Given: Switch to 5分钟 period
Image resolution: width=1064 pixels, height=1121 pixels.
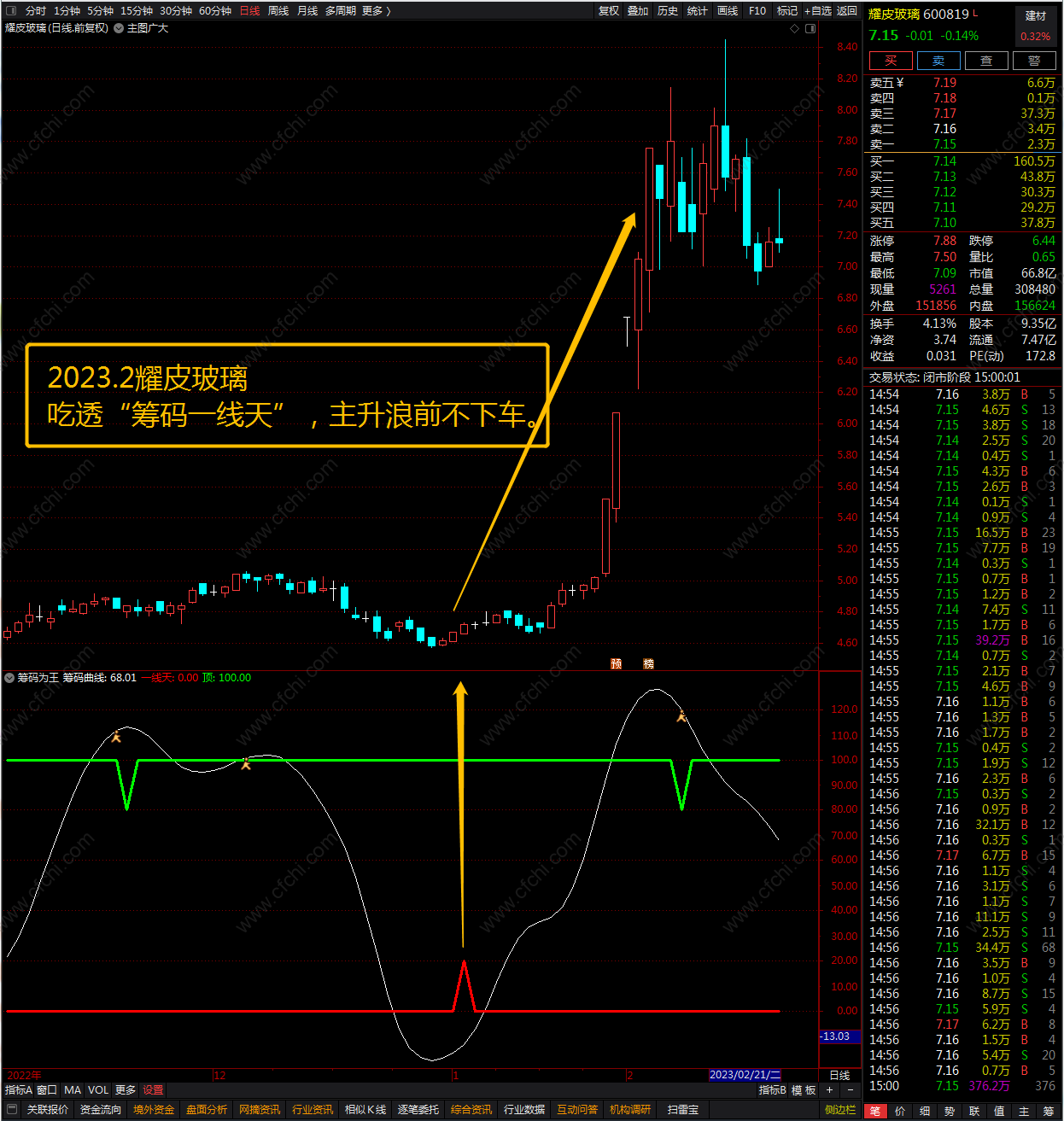Looking at the screenshot, I should pos(100,11).
